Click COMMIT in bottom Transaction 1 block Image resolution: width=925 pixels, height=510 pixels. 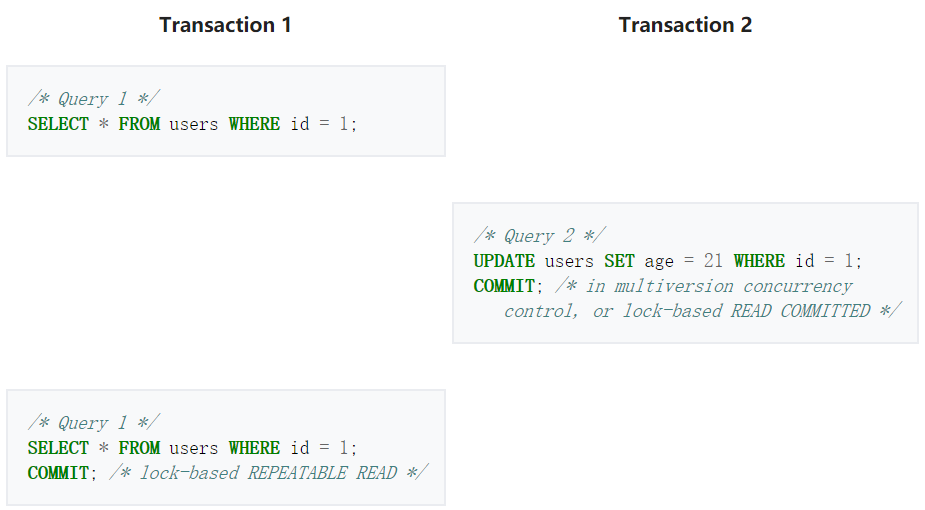(58, 473)
